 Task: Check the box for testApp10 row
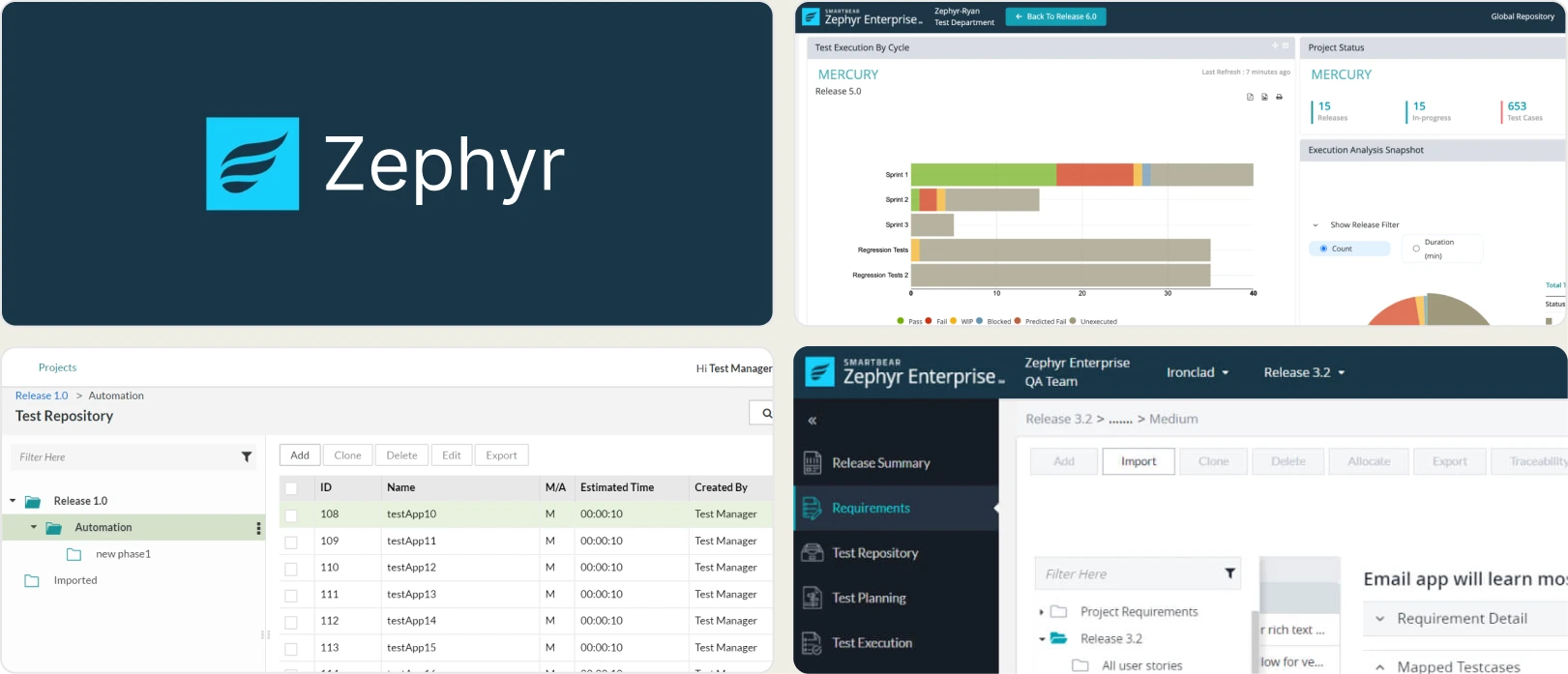(291, 515)
